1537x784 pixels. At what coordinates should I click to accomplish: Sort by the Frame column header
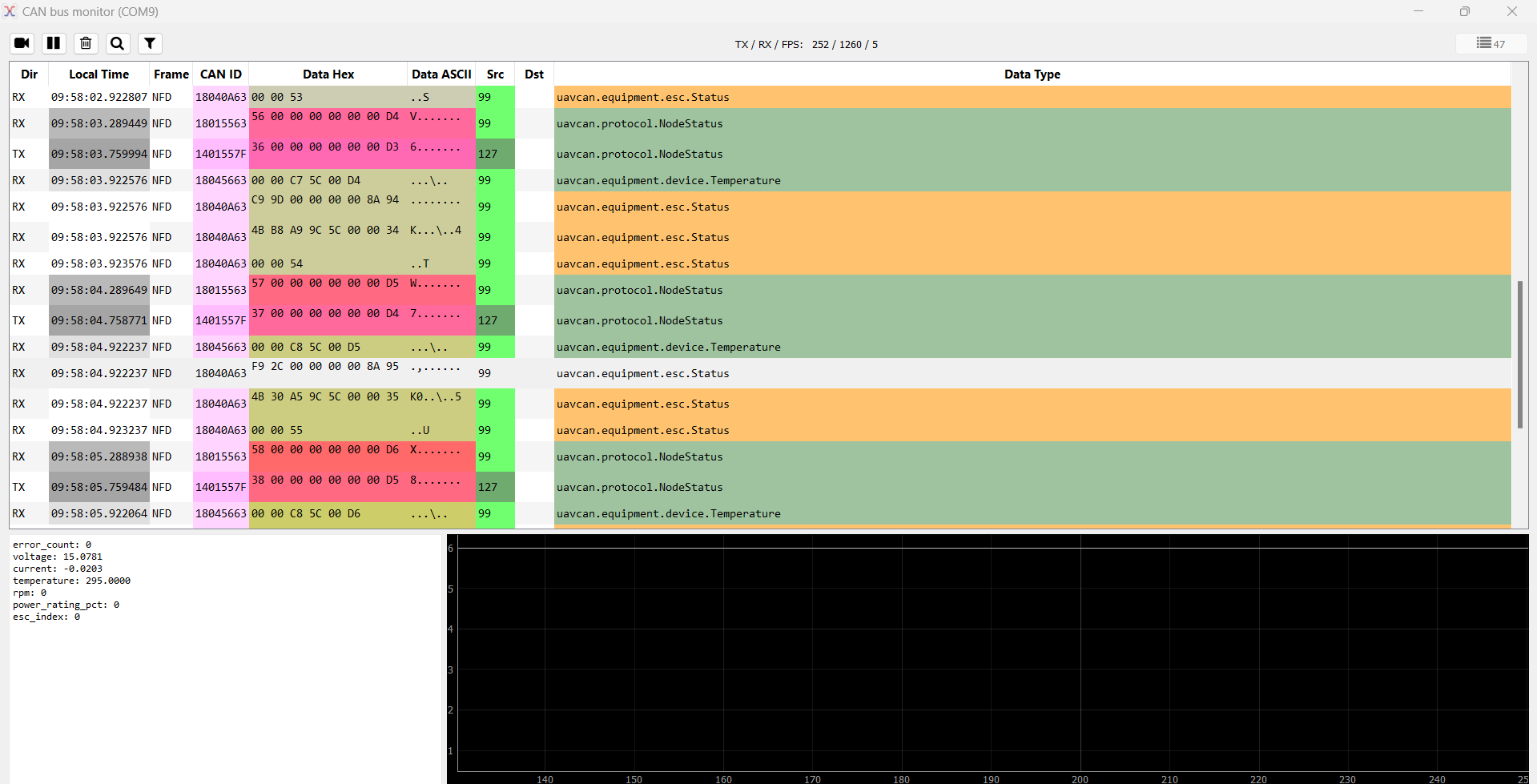pos(171,74)
